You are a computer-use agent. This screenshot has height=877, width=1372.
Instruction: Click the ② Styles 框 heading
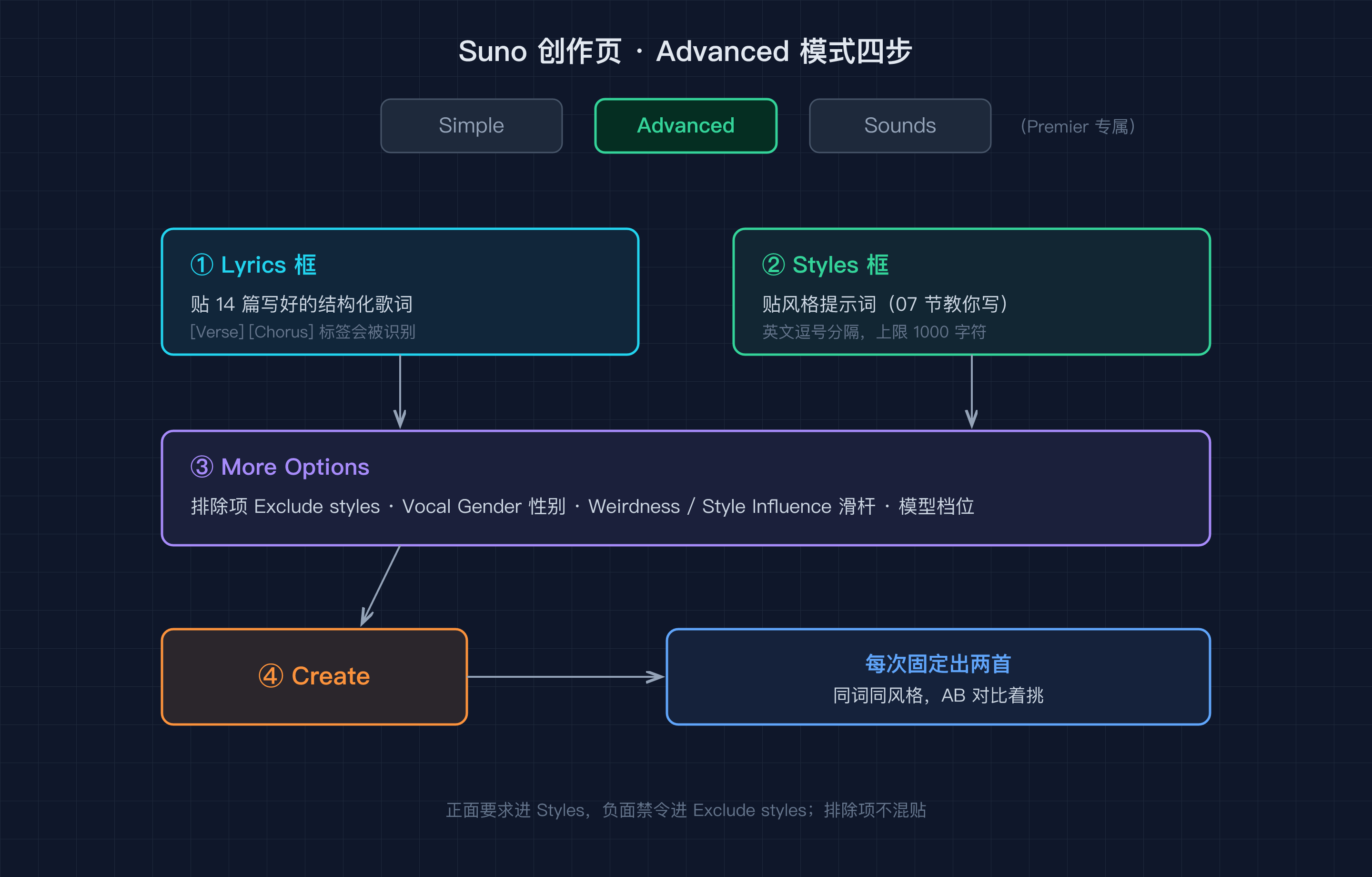(825, 265)
